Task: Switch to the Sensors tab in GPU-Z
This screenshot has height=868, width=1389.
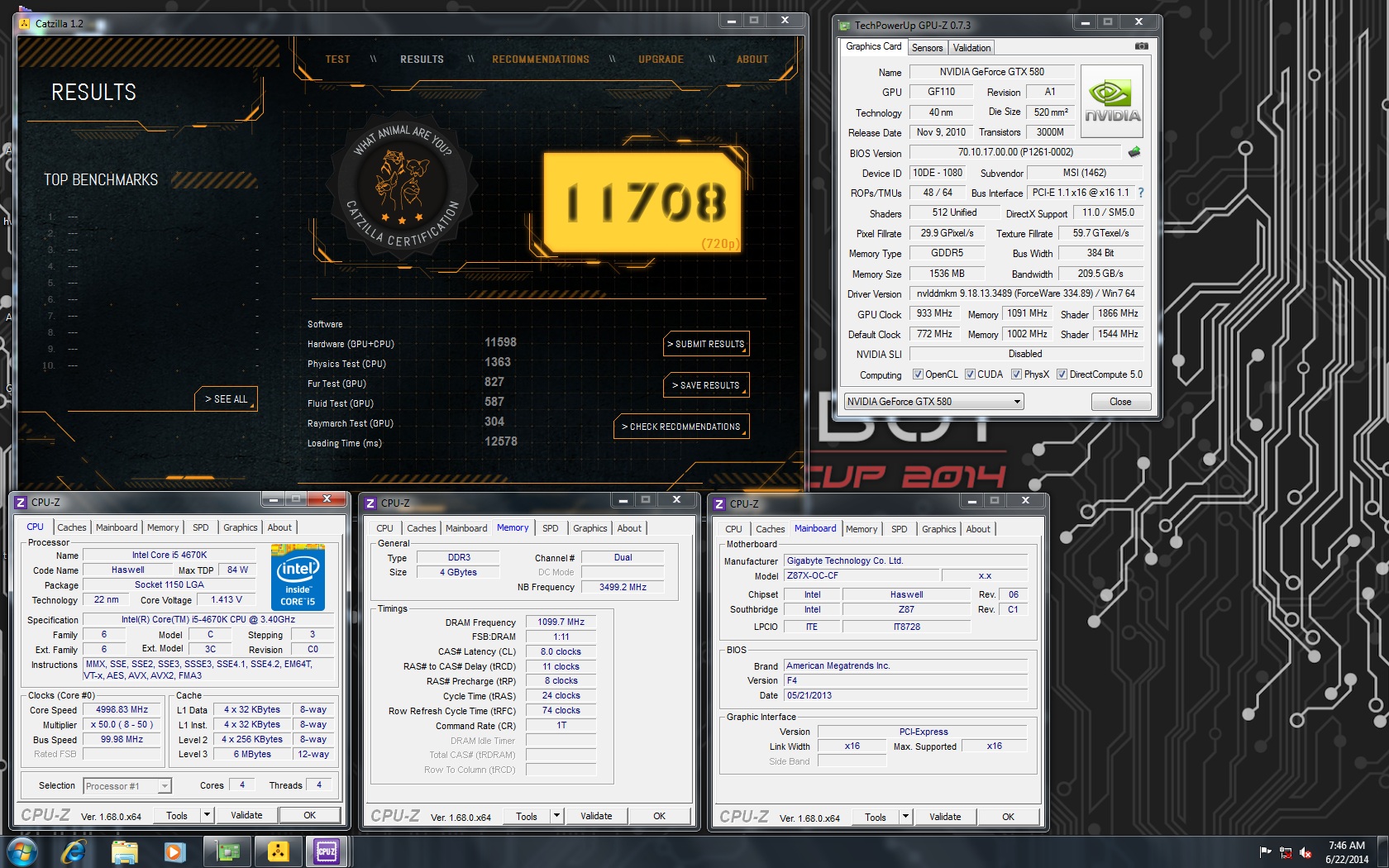Action: (927, 48)
